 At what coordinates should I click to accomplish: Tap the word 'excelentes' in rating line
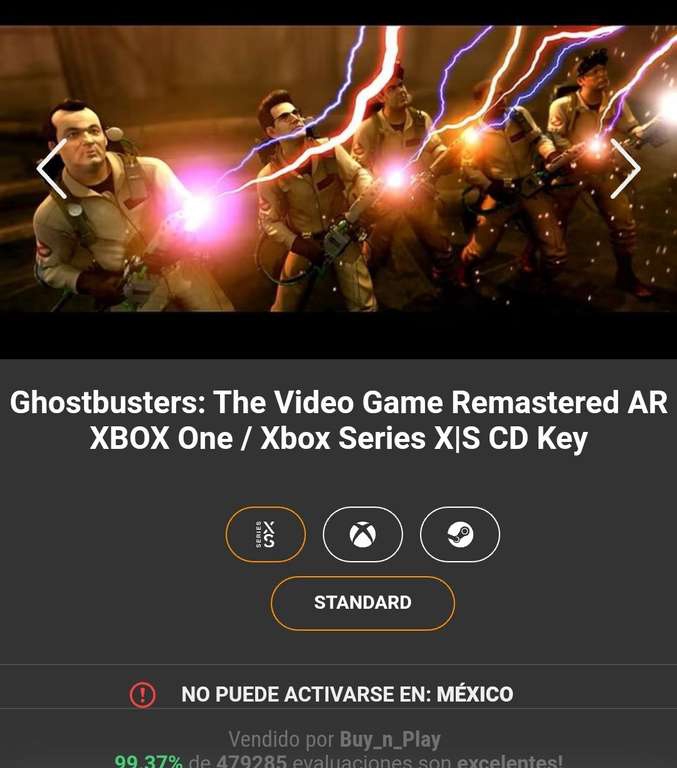[509, 762]
